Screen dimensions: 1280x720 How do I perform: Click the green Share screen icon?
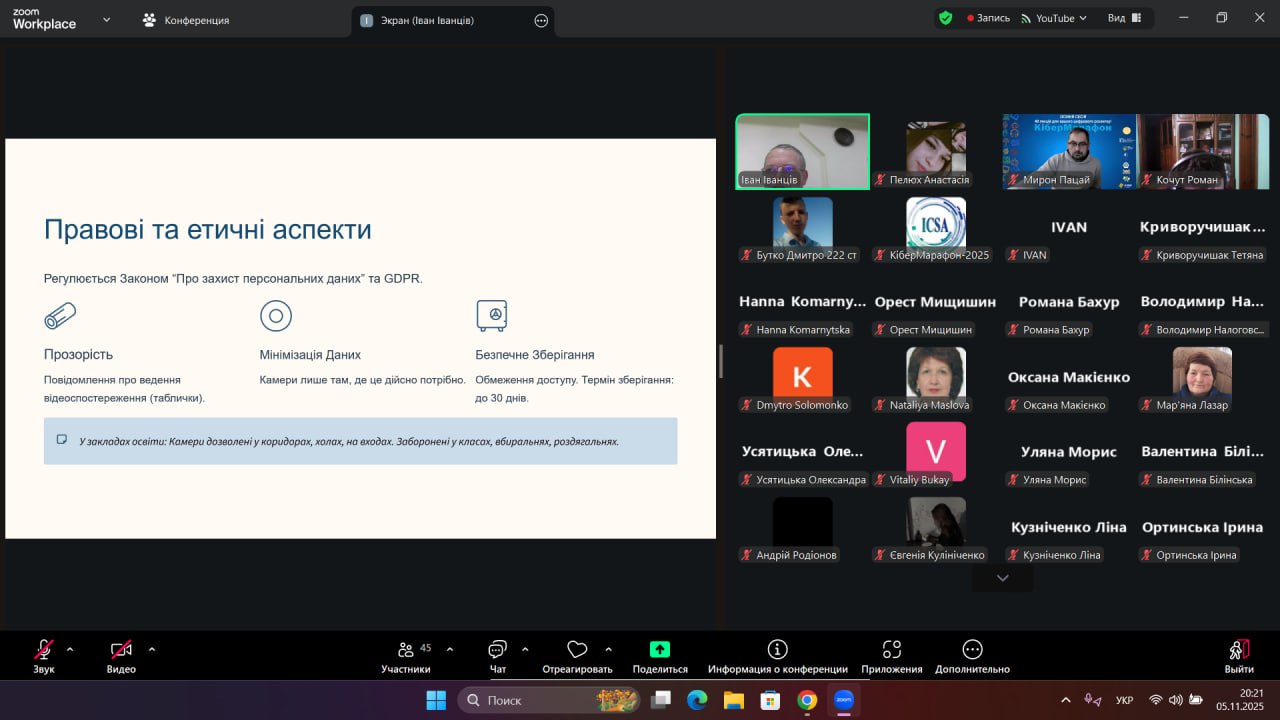660,650
